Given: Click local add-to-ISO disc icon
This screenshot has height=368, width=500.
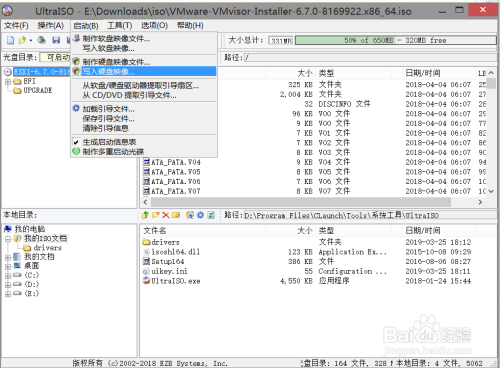Looking at the screenshot, I should coord(190,215).
